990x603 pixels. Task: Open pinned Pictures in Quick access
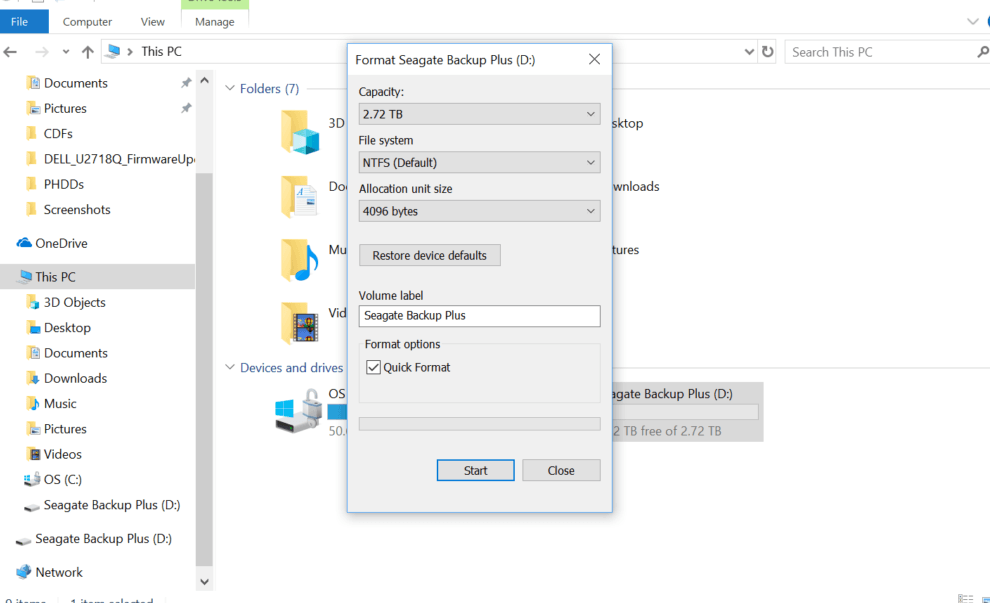coord(65,109)
